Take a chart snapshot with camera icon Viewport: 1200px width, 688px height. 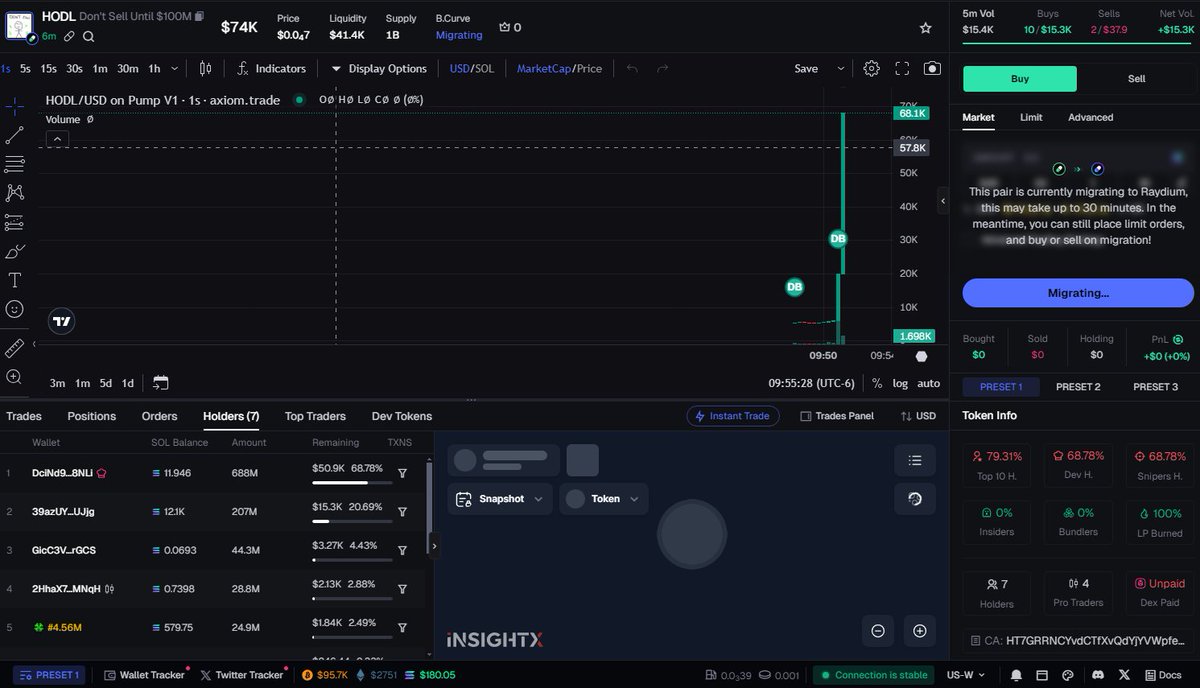[x=932, y=68]
